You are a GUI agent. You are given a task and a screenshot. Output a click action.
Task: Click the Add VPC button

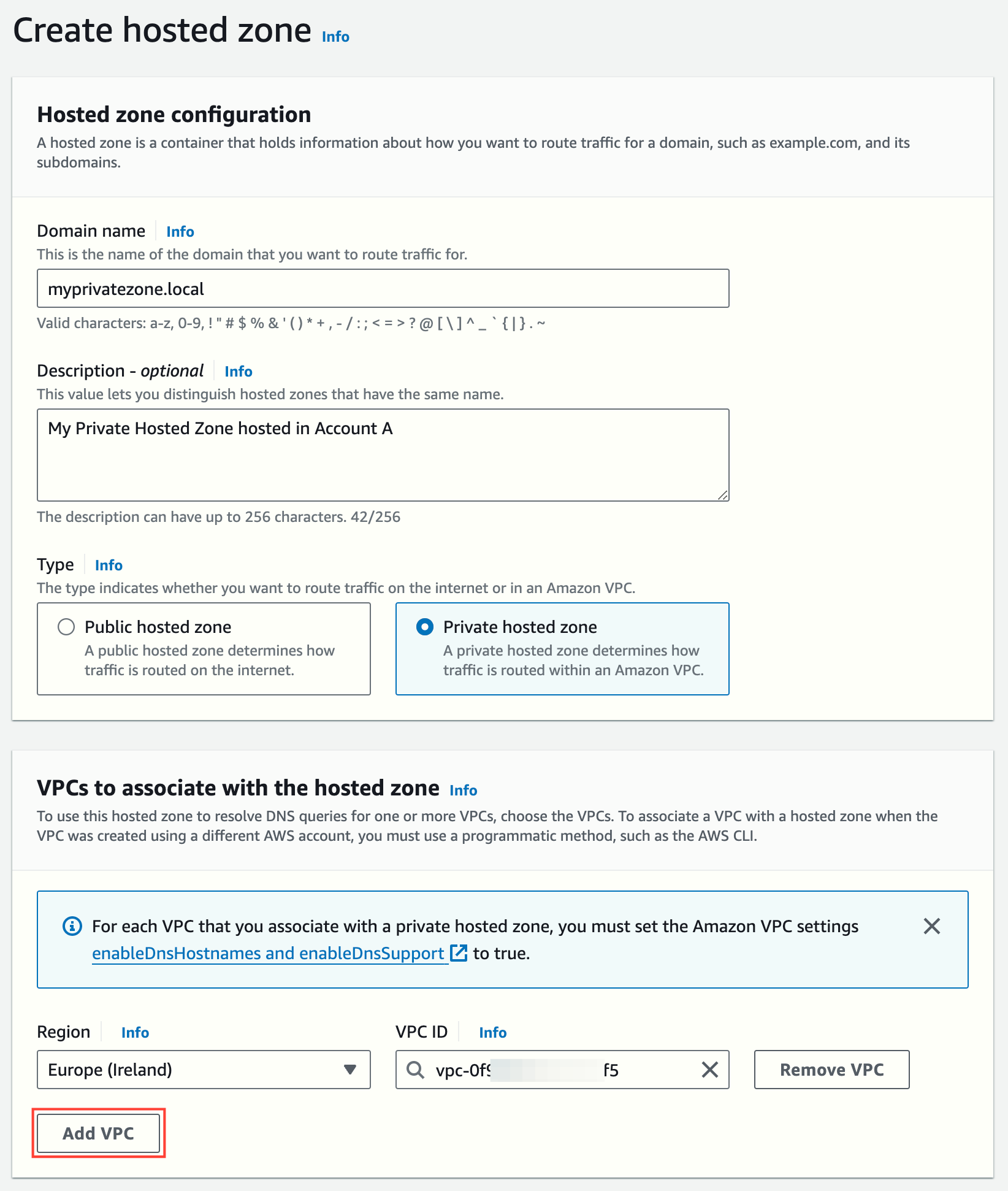(x=98, y=1133)
